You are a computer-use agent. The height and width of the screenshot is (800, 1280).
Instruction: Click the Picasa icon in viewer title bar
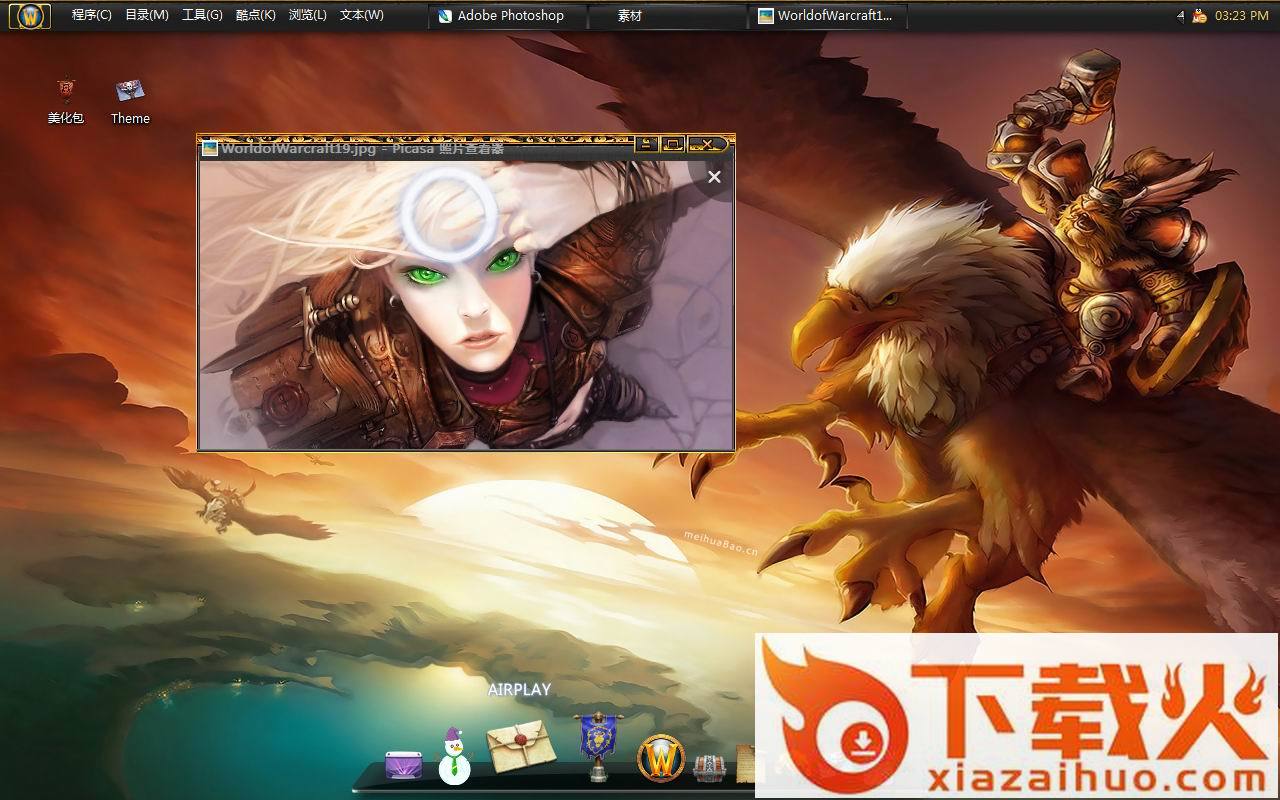pos(210,148)
